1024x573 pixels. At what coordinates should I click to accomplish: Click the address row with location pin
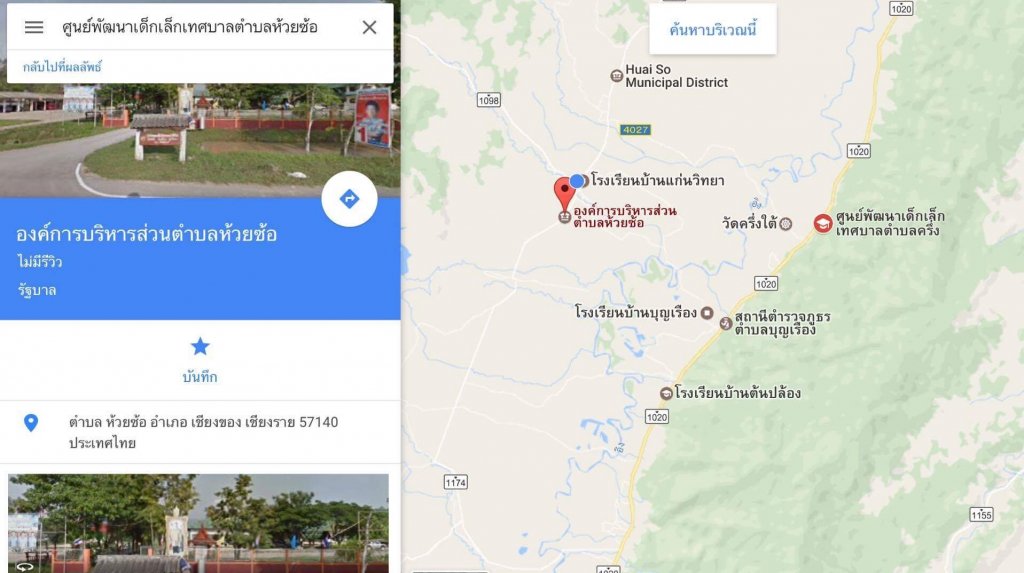(200, 432)
